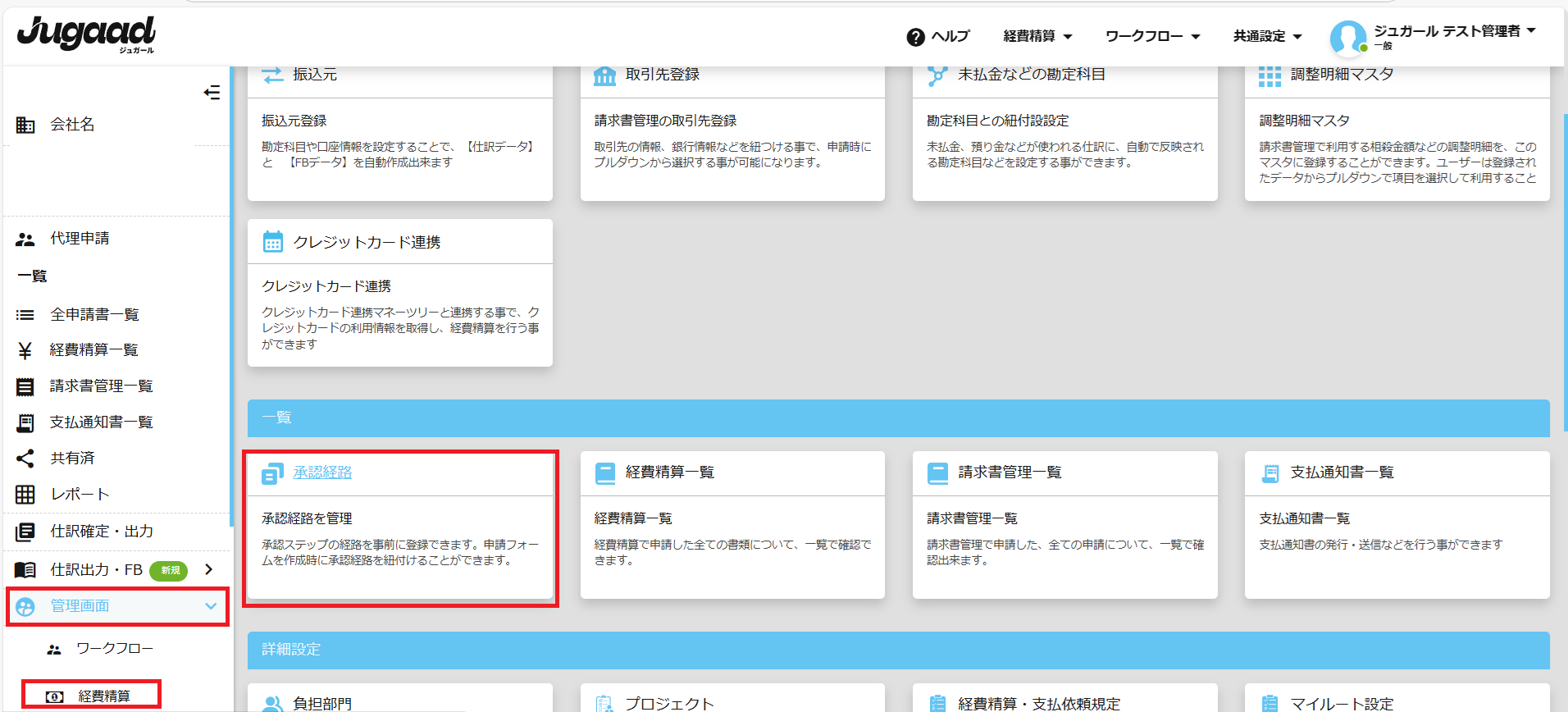Click the list icon next to 全申請書一覧
The width and height of the screenshot is (1568, 712).
pyautogui.click(x=25, y=315)
